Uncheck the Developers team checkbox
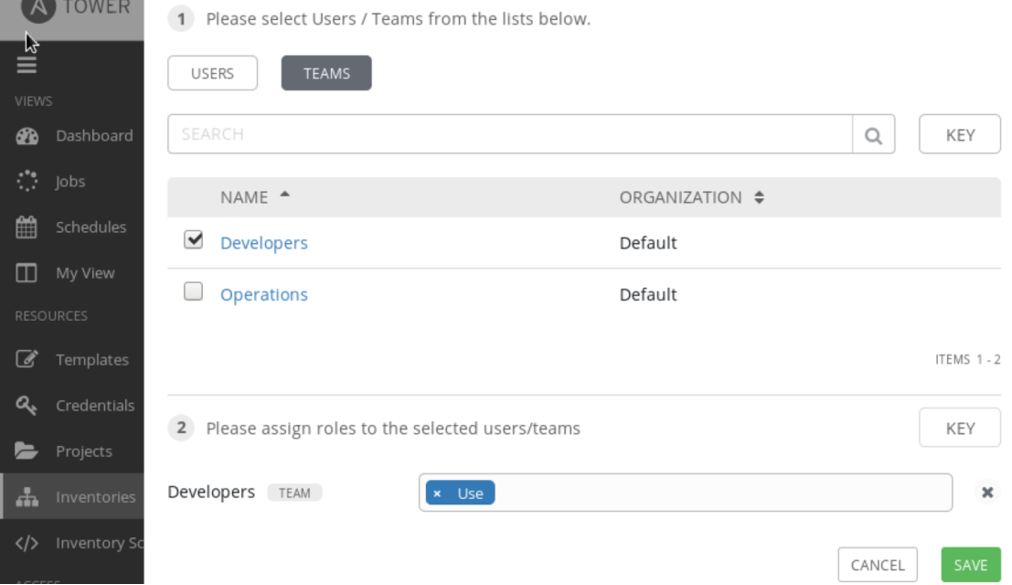Screen dimensions: 1012x585 click(194, 240)
